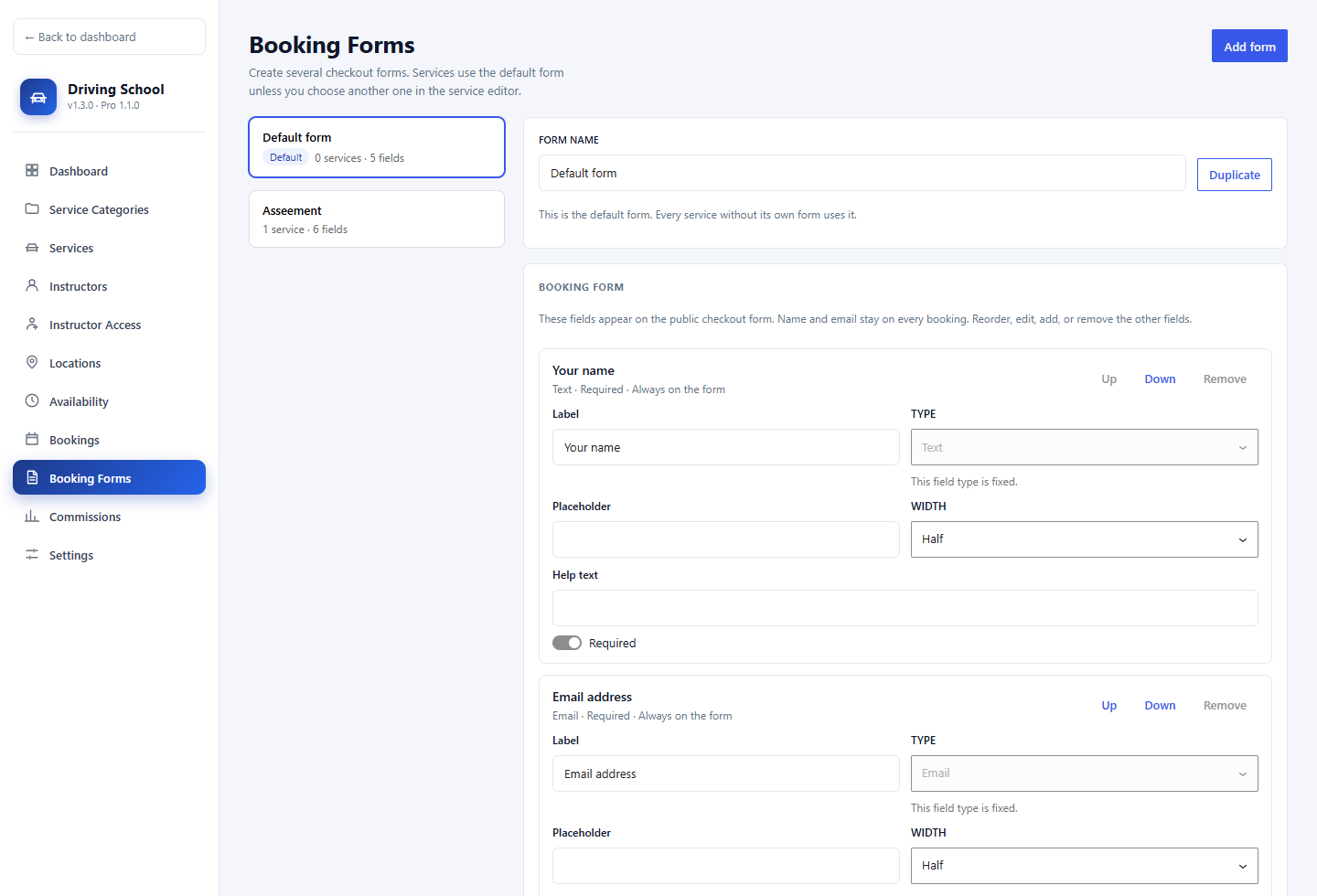Open Dashboard in the sidebar
Viewport: 1317px width, 896px height.
109,171
